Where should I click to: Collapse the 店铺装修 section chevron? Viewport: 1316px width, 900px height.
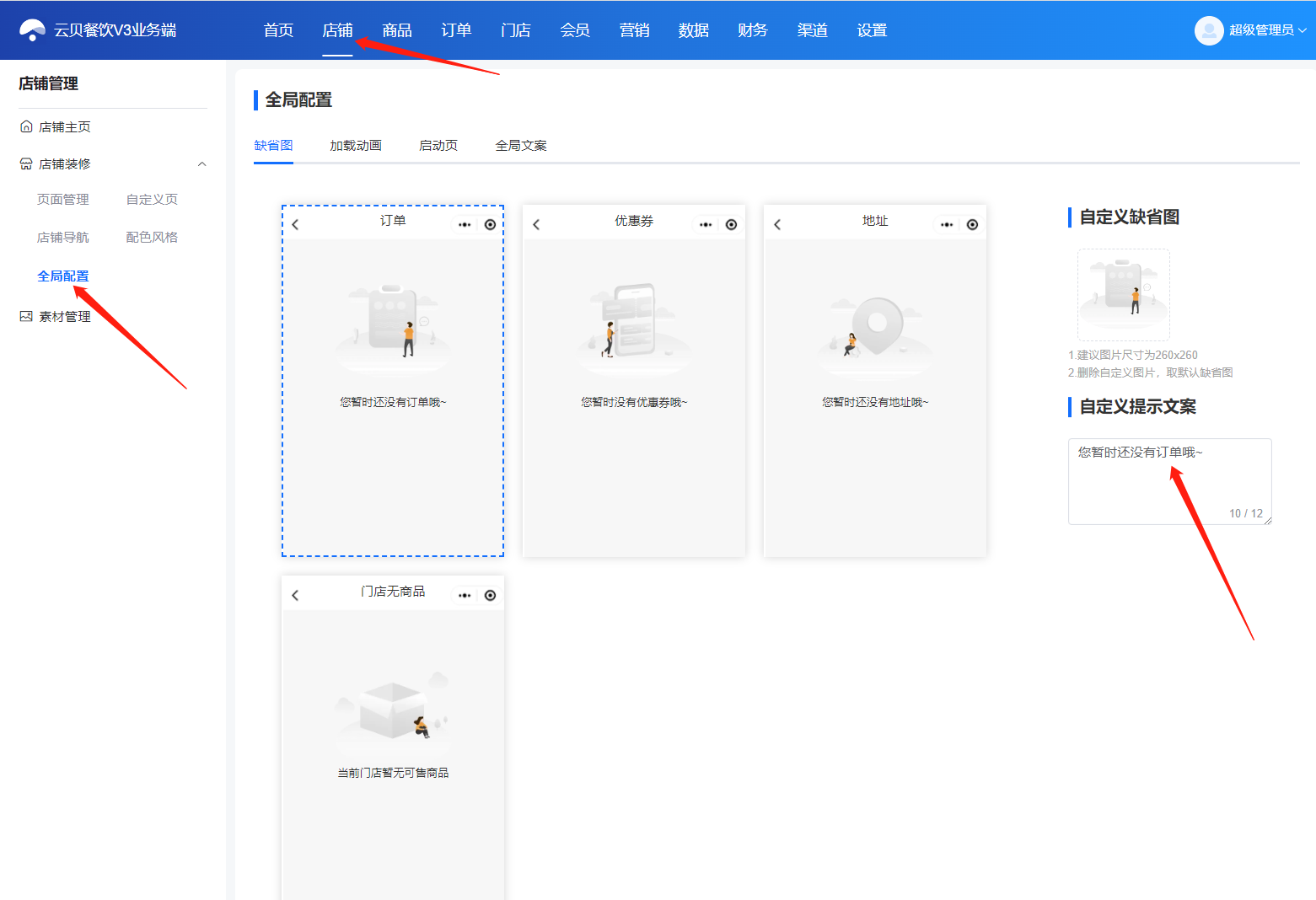[201, 163]
